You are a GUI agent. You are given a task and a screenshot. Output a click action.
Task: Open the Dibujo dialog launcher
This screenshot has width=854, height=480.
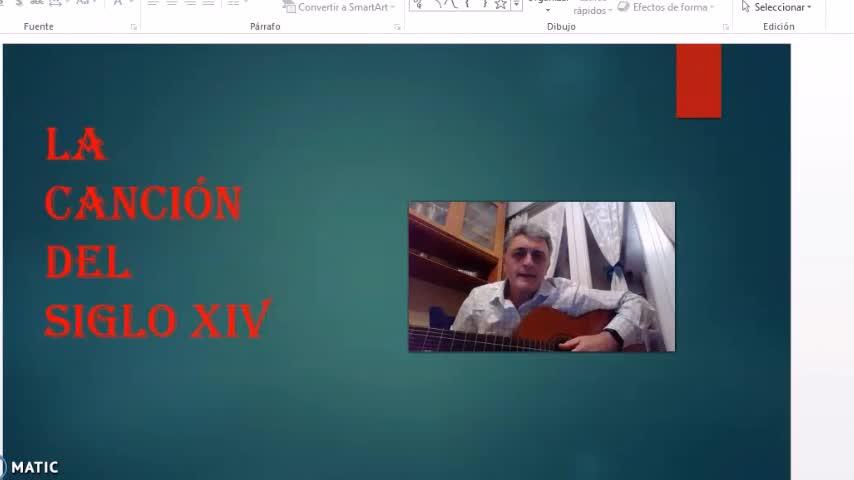coord(725,27)
